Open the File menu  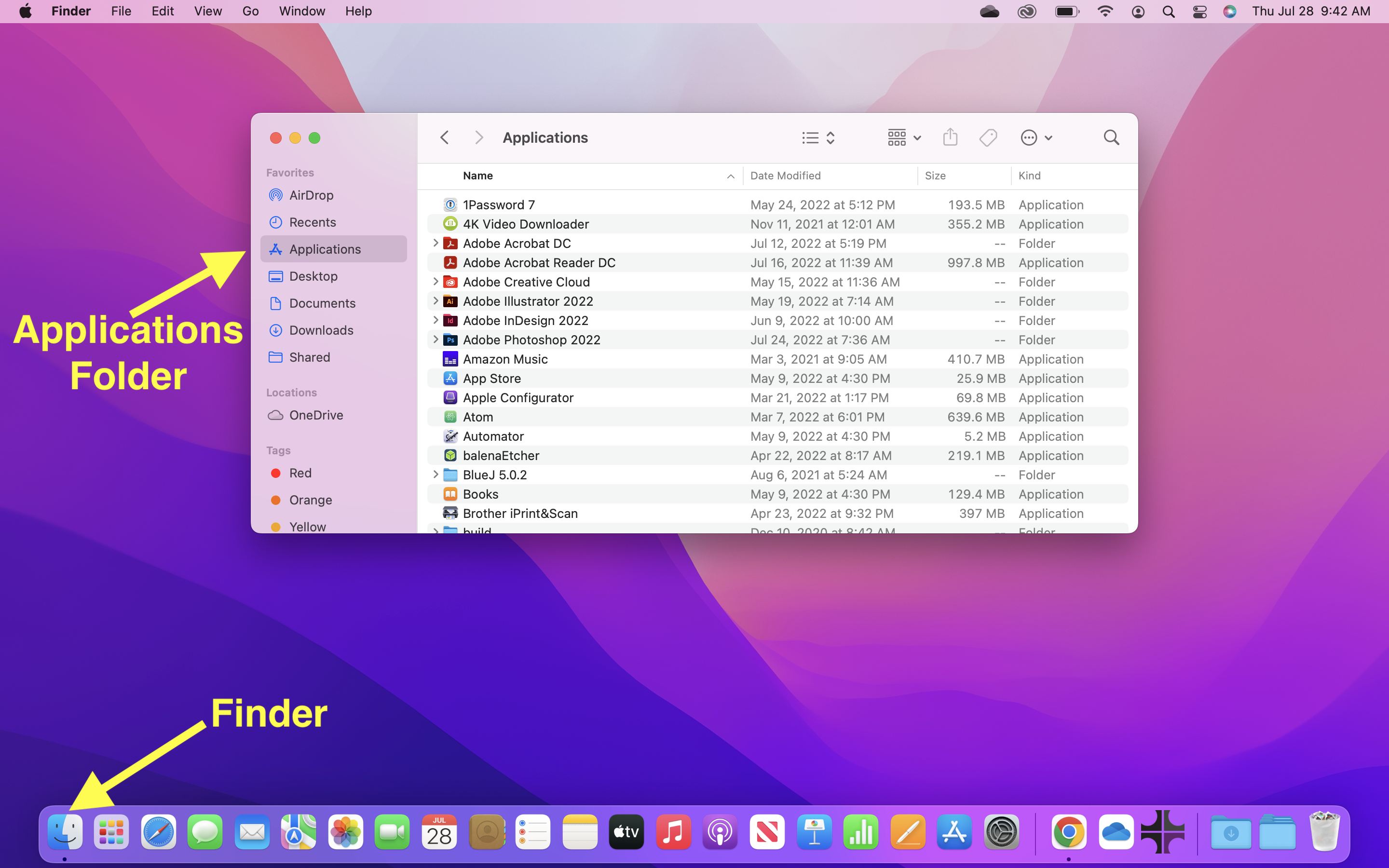tap(121, 12)
